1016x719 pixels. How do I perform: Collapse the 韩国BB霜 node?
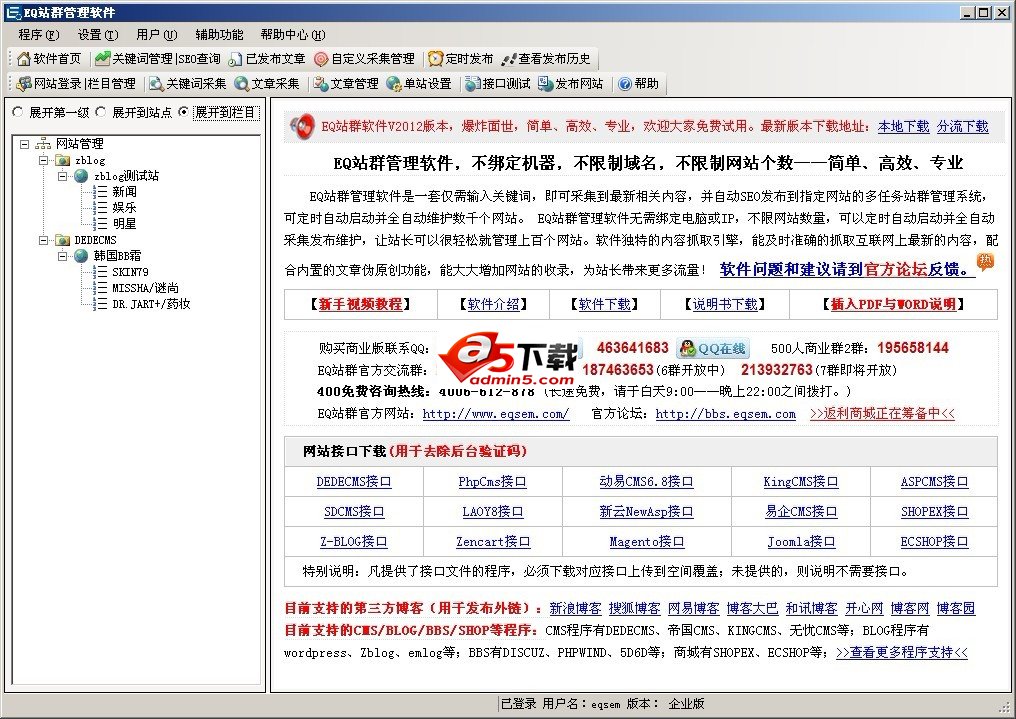[63, 256]
